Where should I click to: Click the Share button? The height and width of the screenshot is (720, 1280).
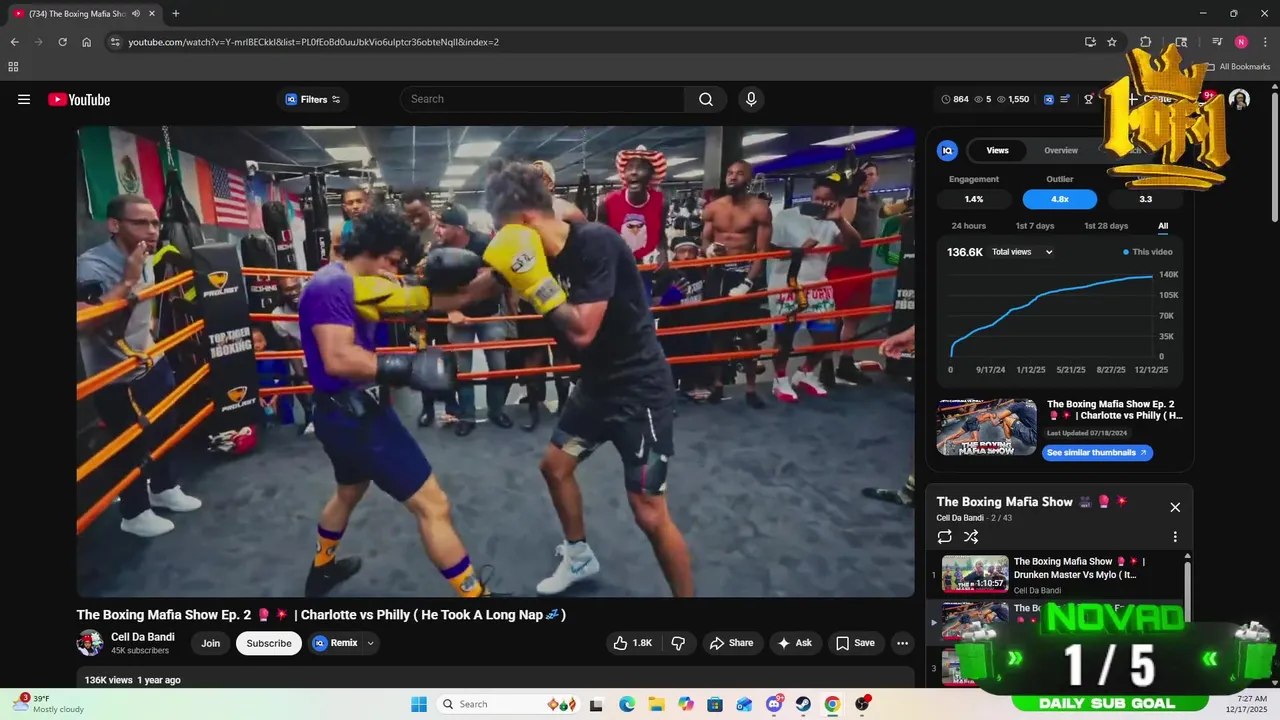tap(731, 643)
